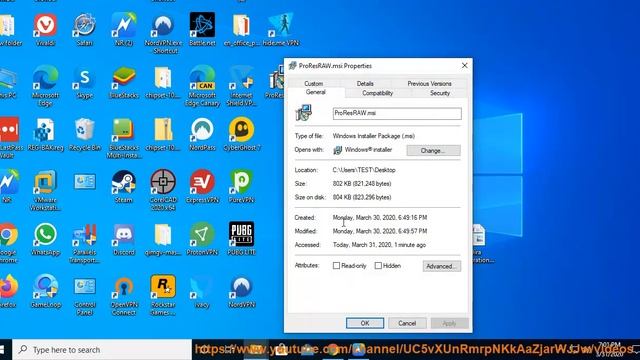
Task: Open the hide.me VPN shortcut
Action: [x=281, y=29]
